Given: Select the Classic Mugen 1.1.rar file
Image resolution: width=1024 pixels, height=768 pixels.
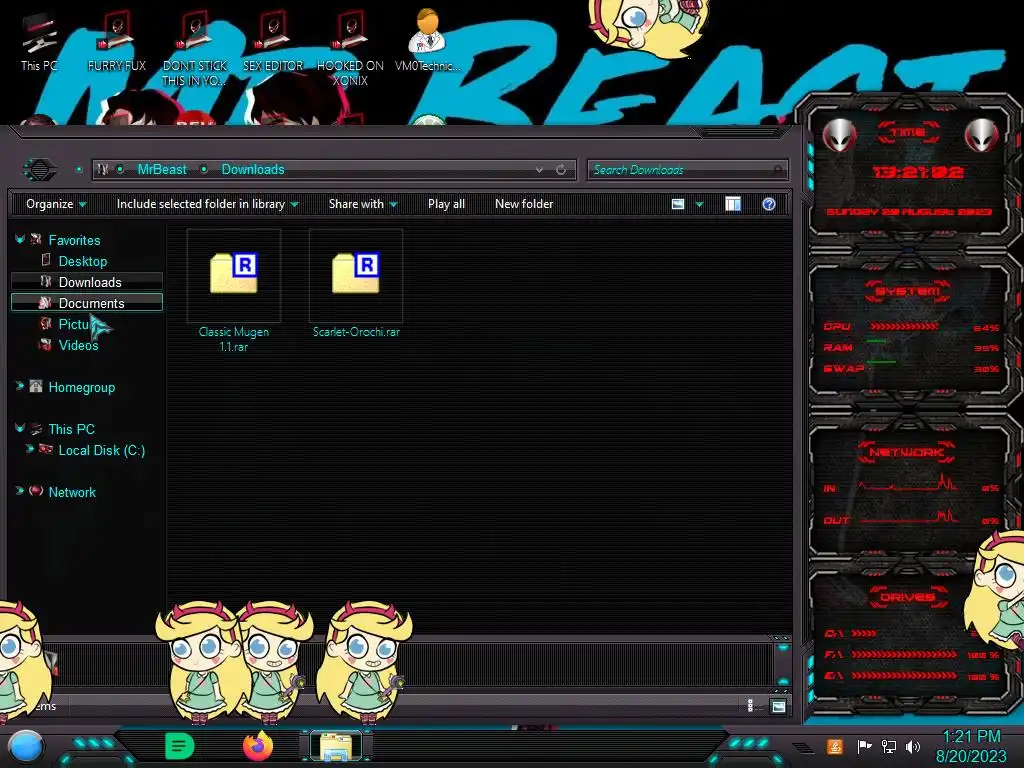Looking at the screenshot, I should tap(234, 291).
